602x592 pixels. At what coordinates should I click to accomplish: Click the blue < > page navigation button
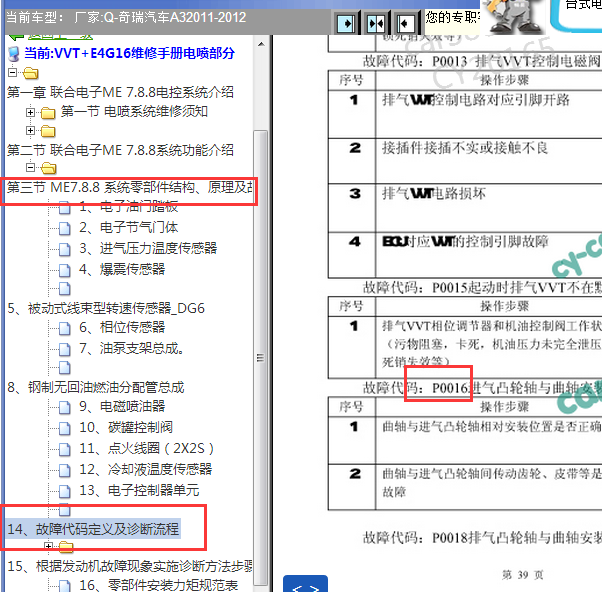[305, 584]
